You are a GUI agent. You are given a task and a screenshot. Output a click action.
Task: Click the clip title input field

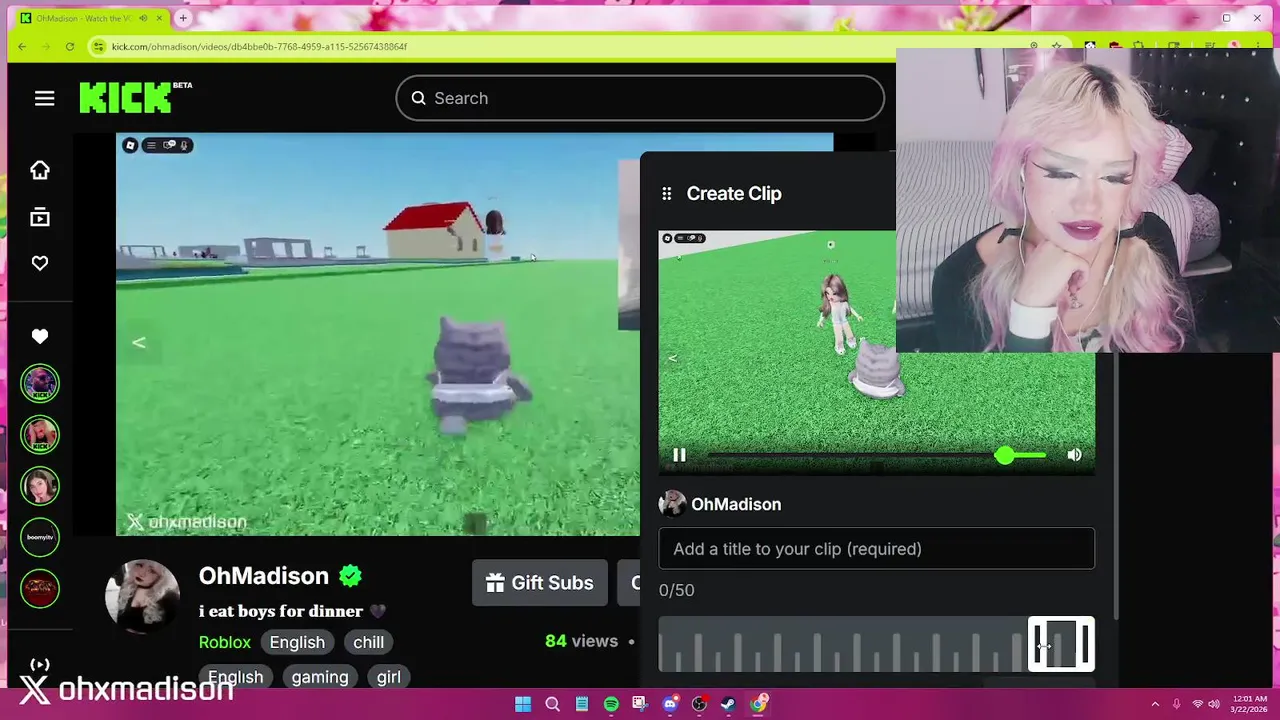point(877,549)
